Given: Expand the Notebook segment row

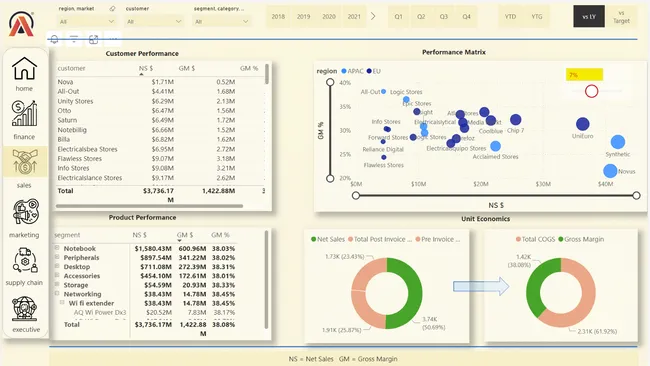Looking at the screenshot, I should pos(57,248).
